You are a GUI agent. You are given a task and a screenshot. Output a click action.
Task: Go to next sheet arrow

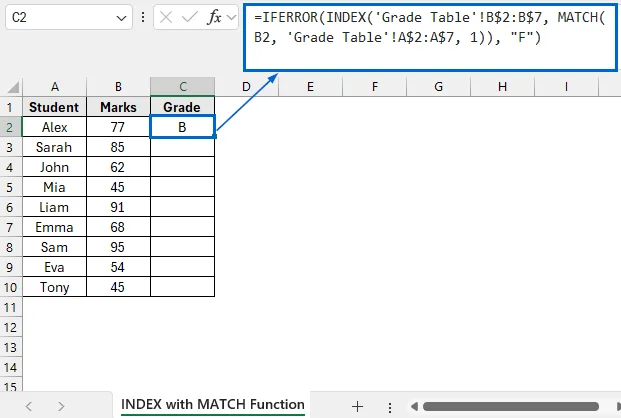61,406
